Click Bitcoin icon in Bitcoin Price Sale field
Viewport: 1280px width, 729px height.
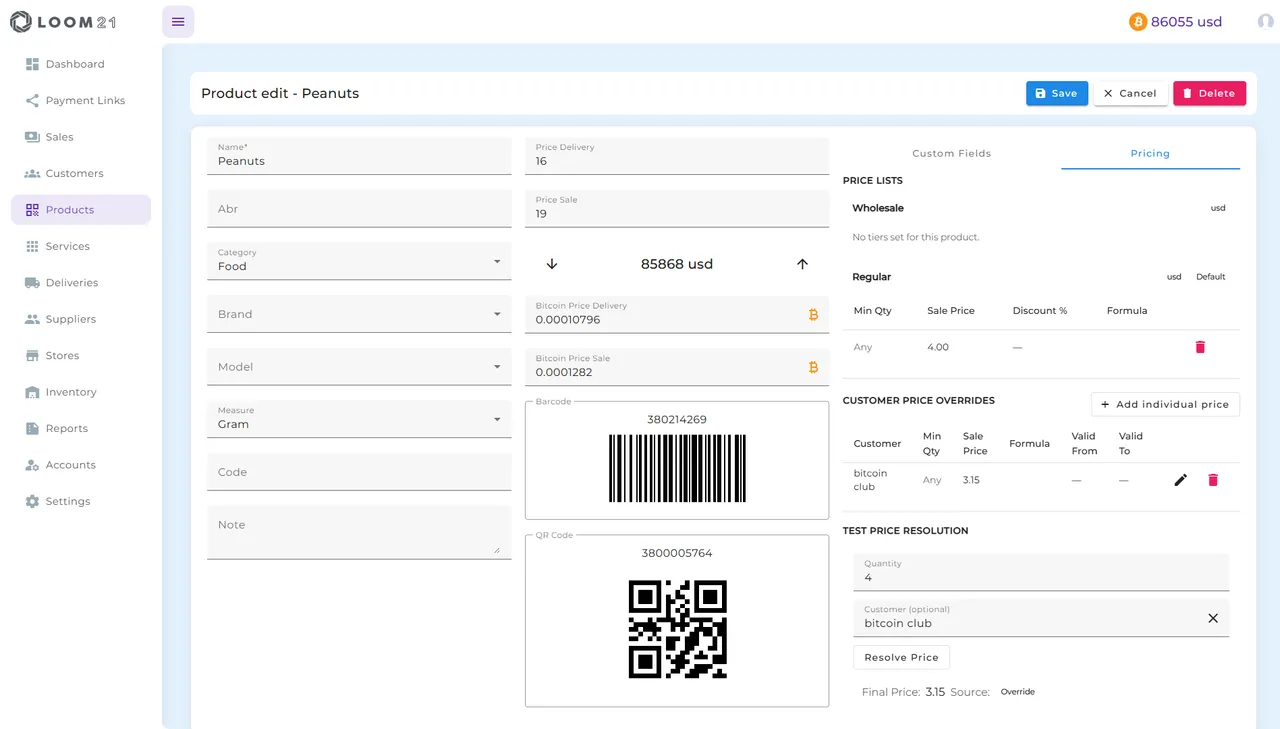click(813, 367)
